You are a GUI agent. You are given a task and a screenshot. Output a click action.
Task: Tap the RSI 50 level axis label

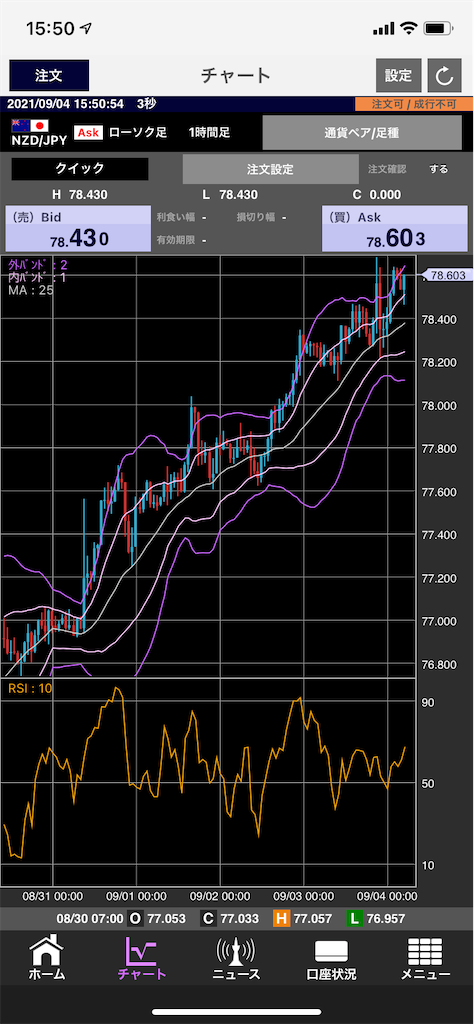pos(427,783)
